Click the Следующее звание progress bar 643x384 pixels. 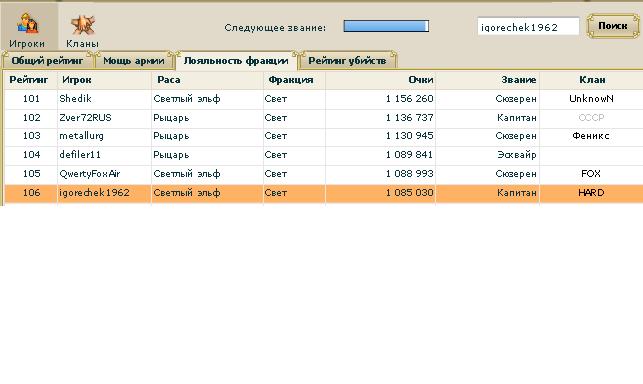click(386, 27)
